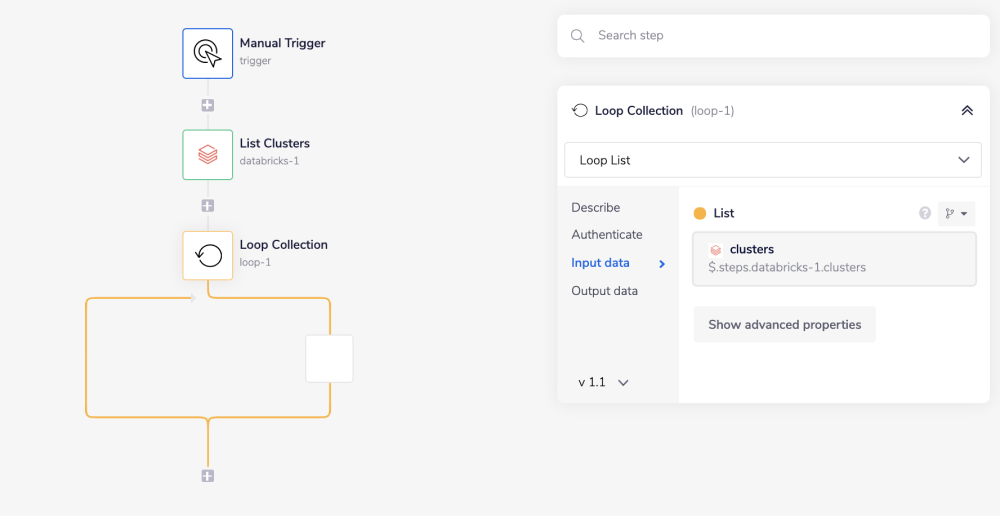This screenshot has width=1000, height=516.
Task: Switch to the Authenticate tab
Action: pyautogui.click(x=607, y=235)
